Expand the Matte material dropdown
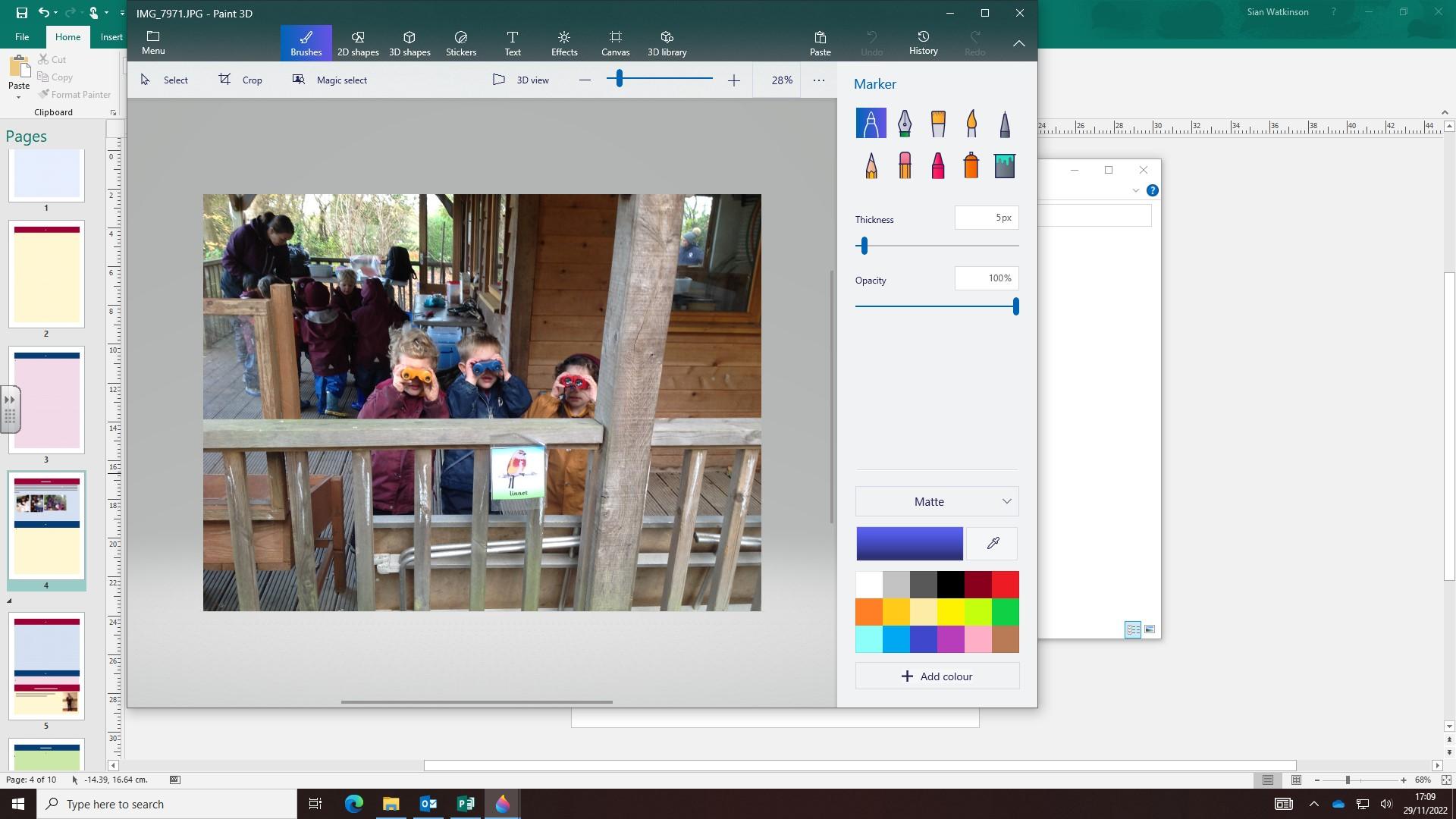Image resolution: width=1456 pixels, height=819 pixels. pos(937,501)
